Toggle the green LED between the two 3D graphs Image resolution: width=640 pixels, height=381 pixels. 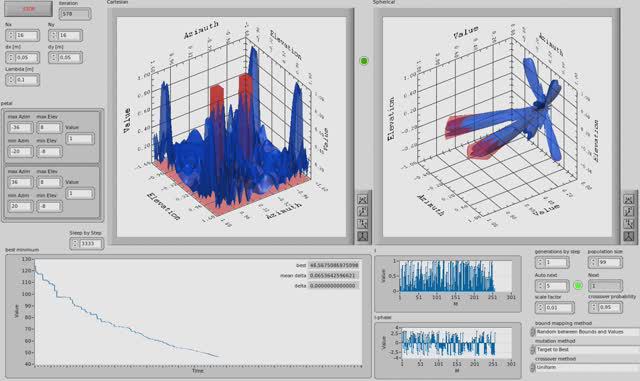364,61
